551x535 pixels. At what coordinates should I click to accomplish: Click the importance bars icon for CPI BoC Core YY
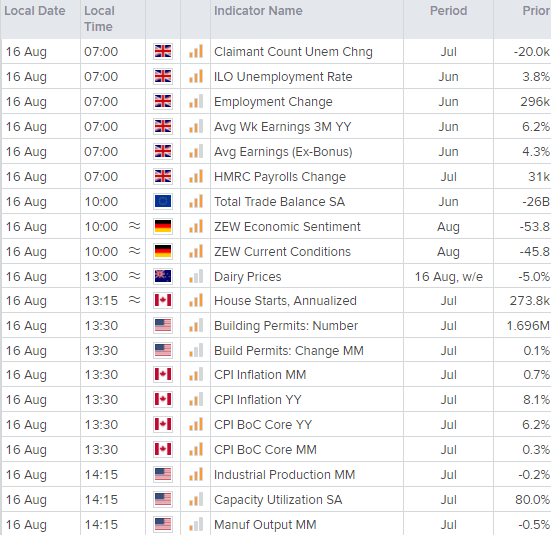click(x=196, y=424)
